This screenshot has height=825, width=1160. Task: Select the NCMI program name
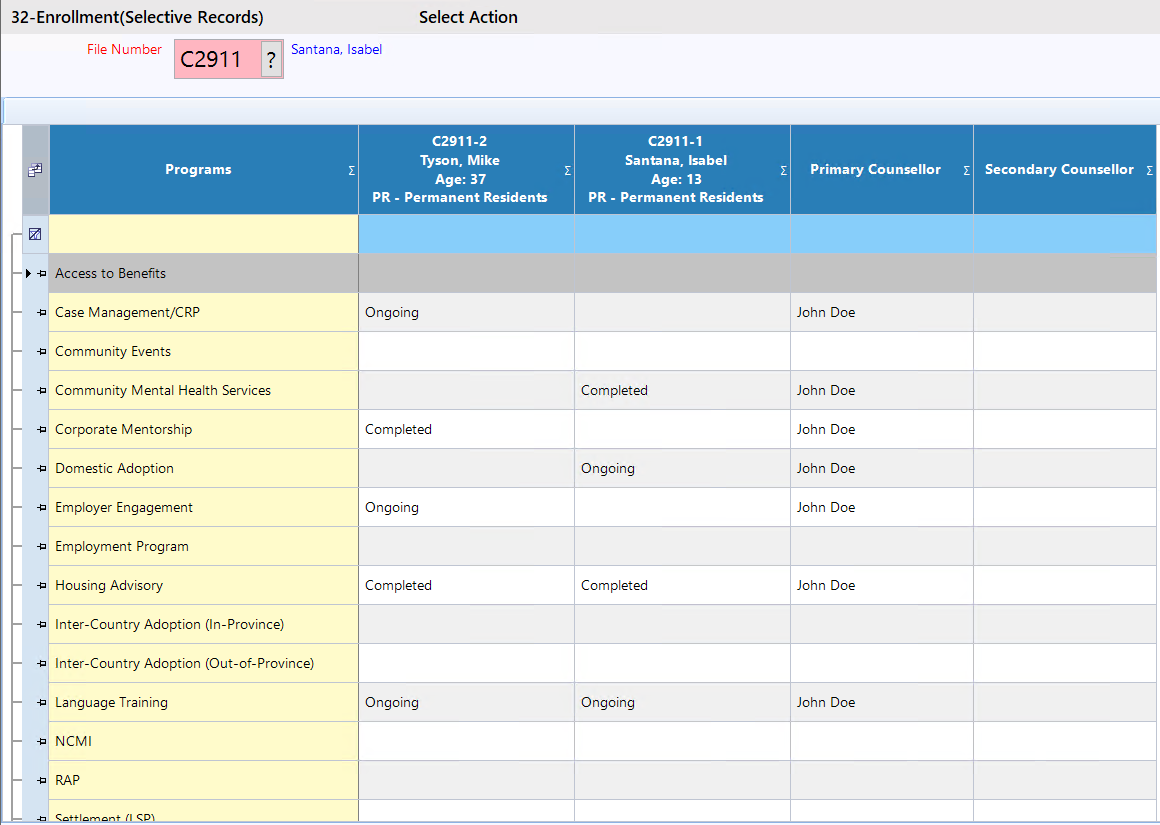coord(73,742)
